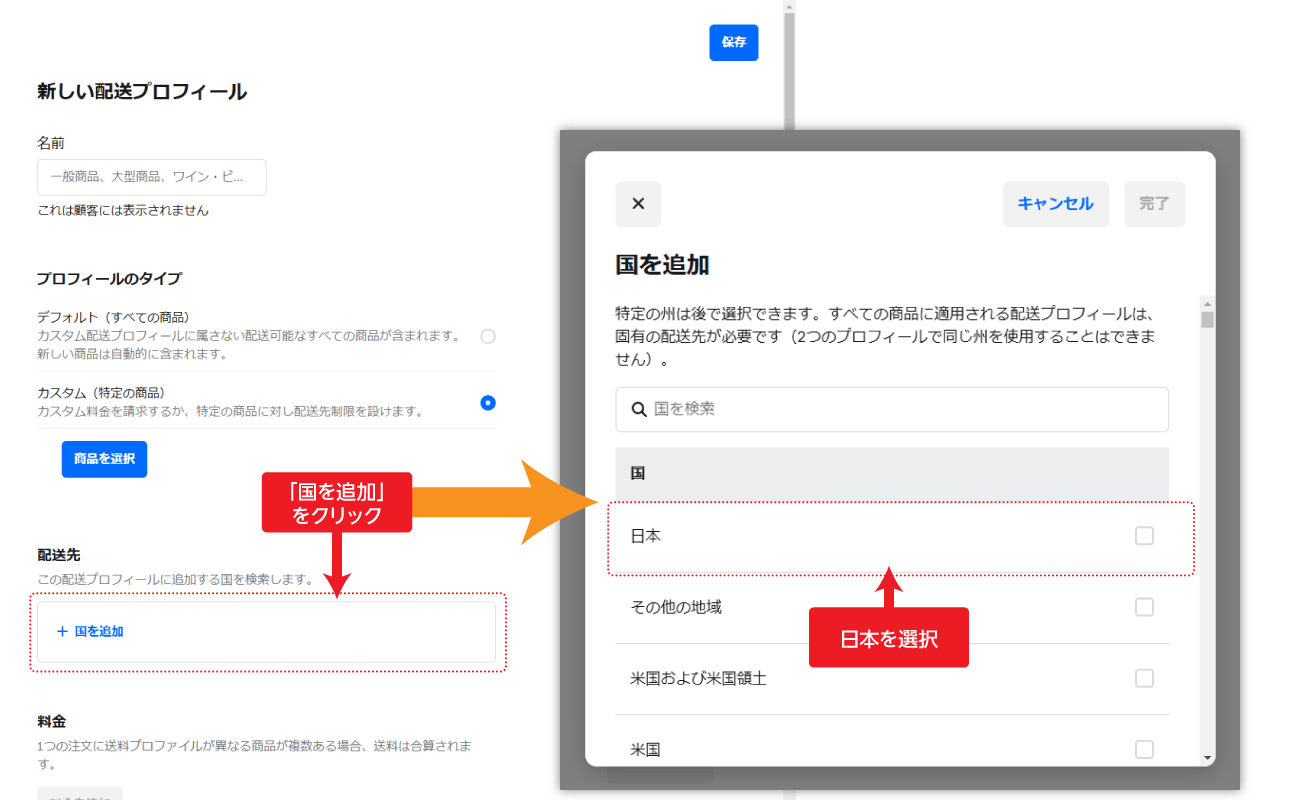Click the magnifying glass in the country search field
This screenshot has width=1300, height=800.
(x=639, y=409)
